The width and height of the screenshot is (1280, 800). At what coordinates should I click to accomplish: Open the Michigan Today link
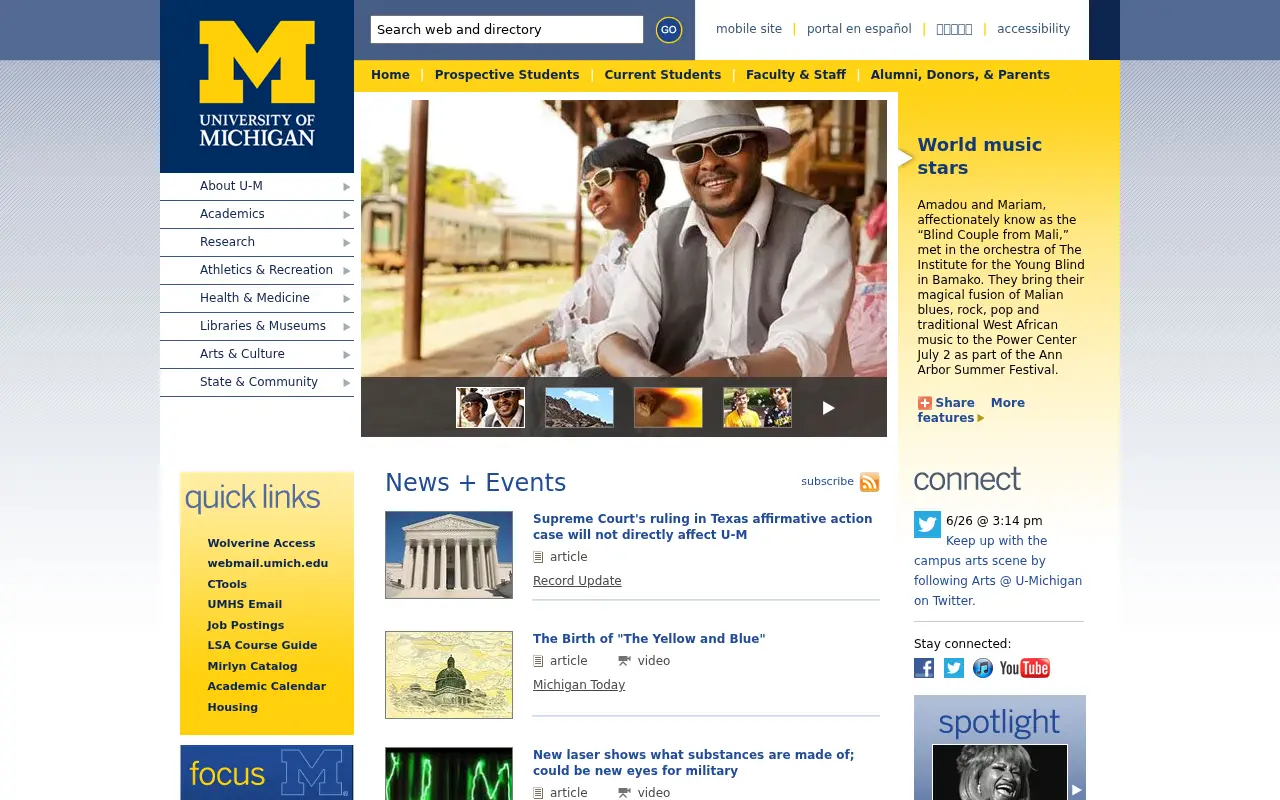coord(579,685)
